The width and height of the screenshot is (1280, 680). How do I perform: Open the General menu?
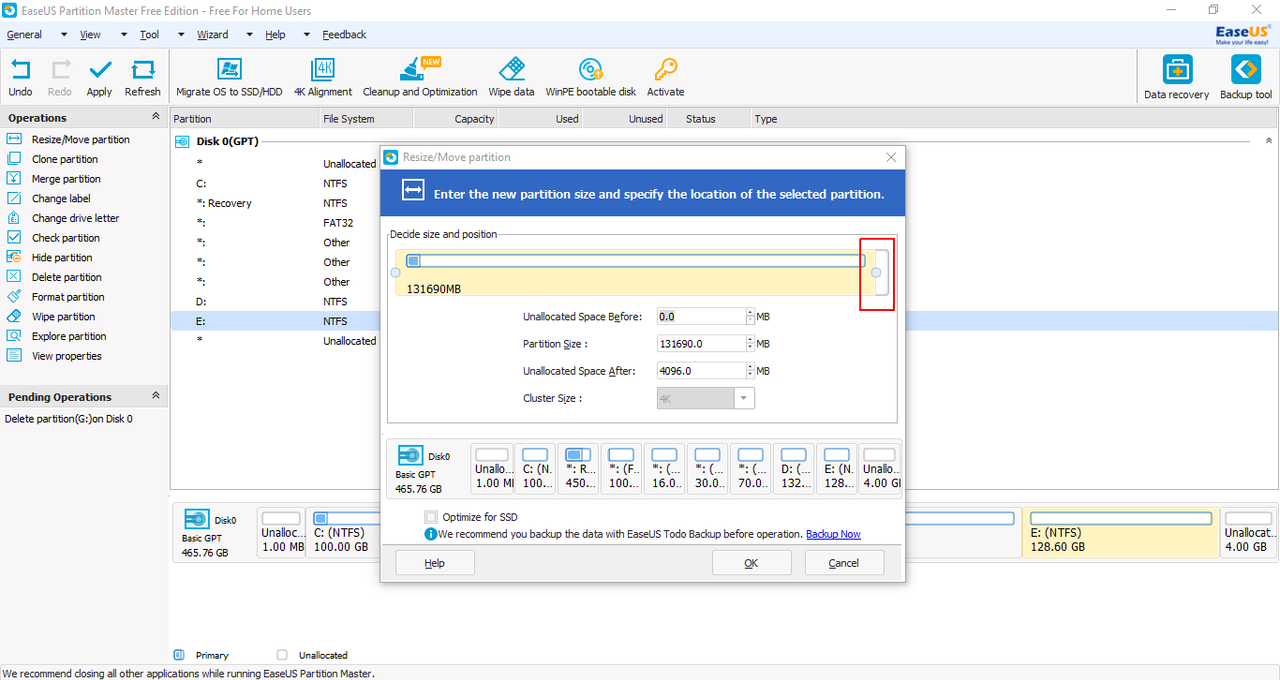coord(25,34)
